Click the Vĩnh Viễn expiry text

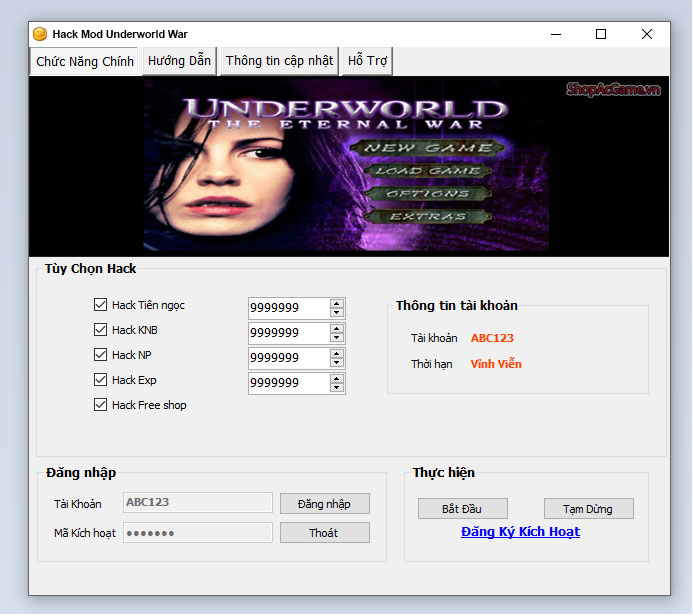click(x=496, y=364)
